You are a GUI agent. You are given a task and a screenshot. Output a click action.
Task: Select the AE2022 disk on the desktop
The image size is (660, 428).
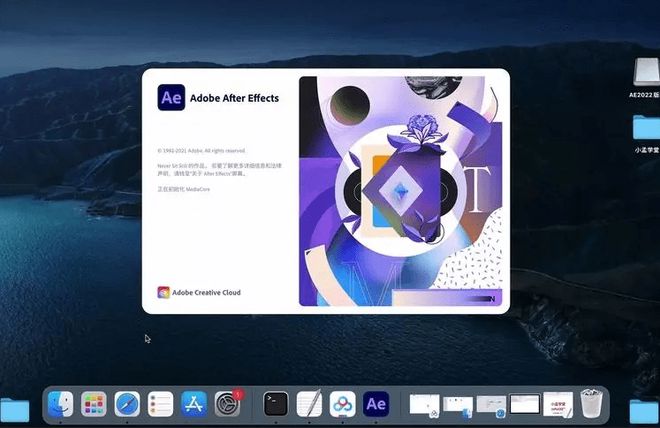click(646, 78)
